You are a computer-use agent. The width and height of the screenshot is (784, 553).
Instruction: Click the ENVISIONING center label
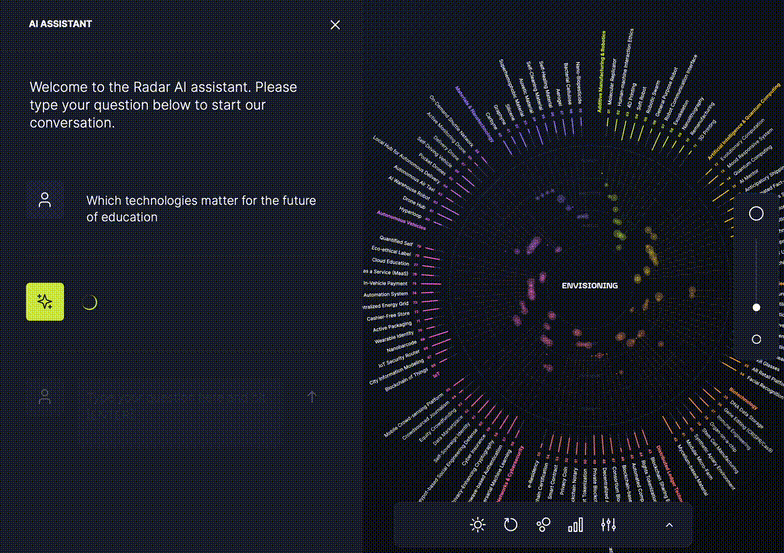(x=589, y=286)
